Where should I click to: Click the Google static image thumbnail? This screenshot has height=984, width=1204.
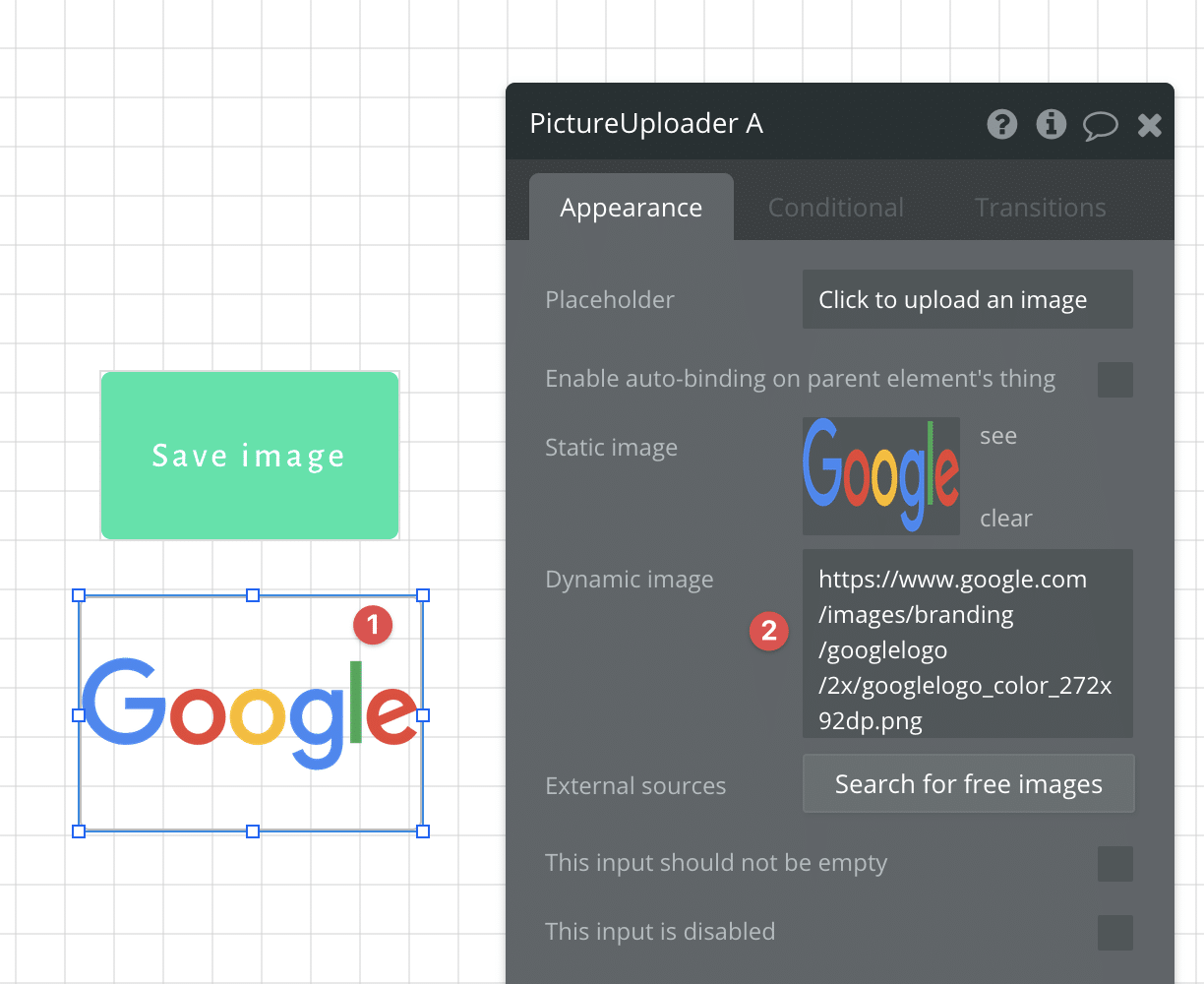coord(881,476)
